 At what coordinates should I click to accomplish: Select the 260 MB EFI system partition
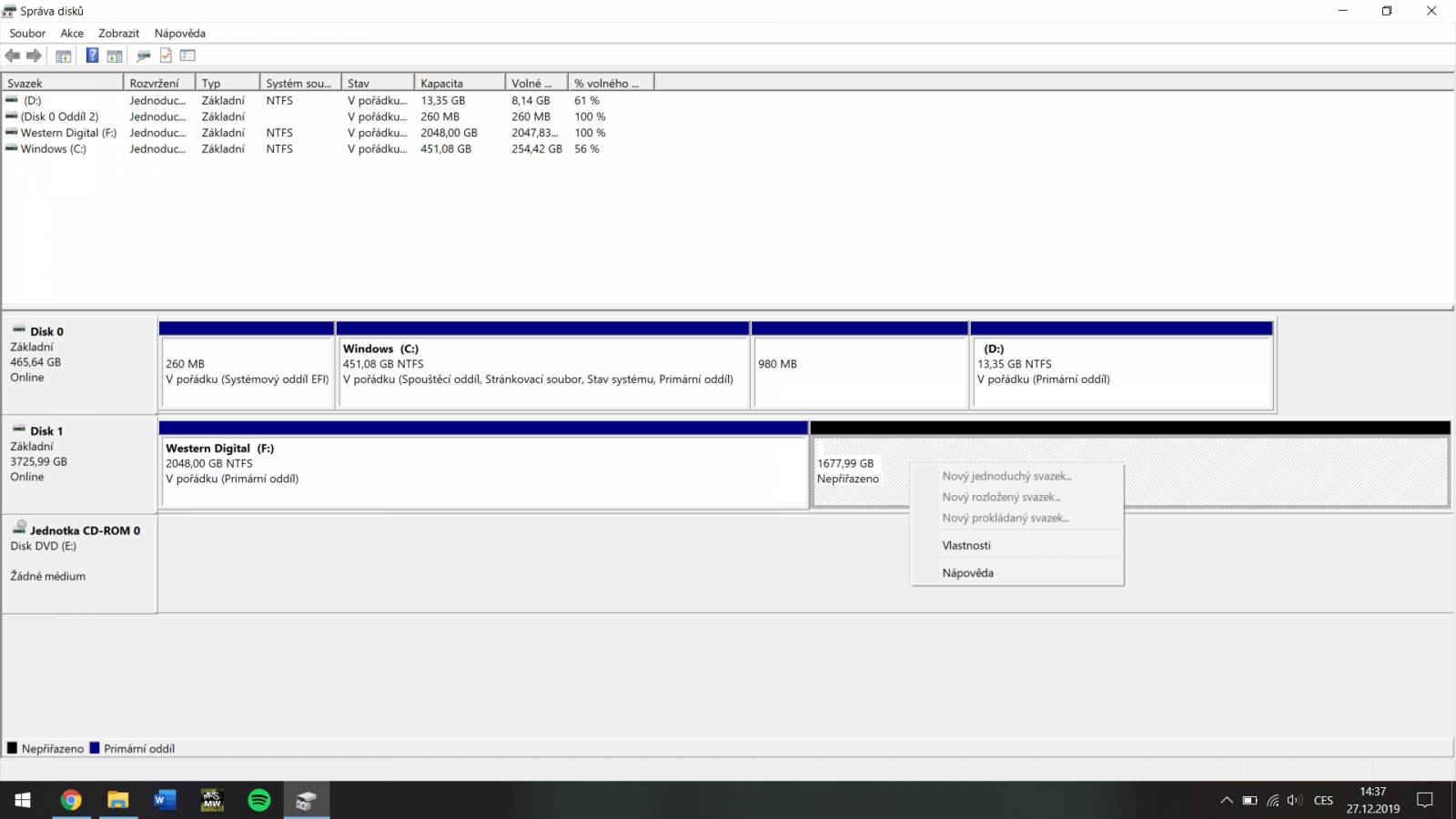point(247,364)
